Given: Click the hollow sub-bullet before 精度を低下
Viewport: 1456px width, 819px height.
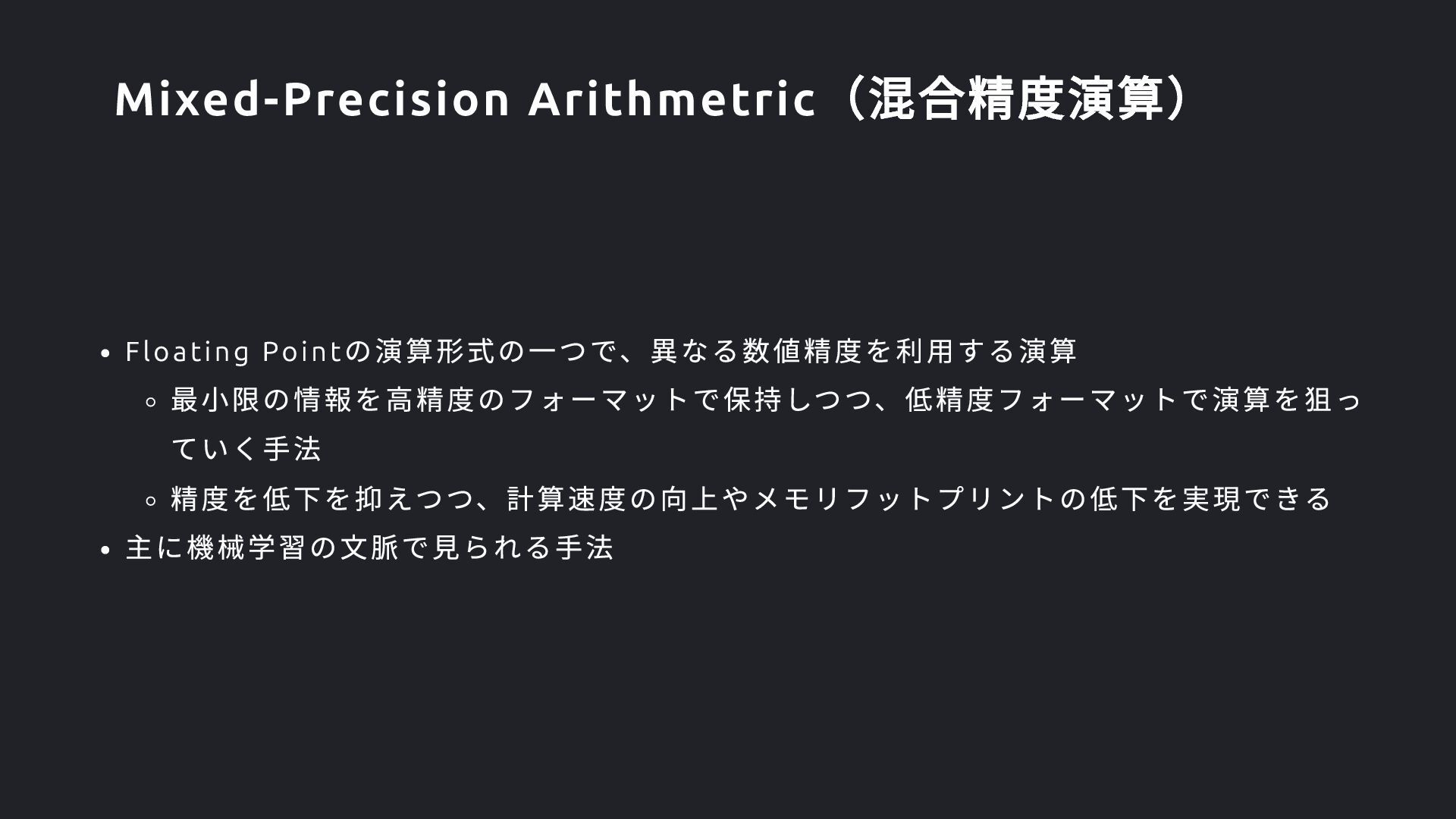Looking at the screenshot, I should click(x=151, y=500).
